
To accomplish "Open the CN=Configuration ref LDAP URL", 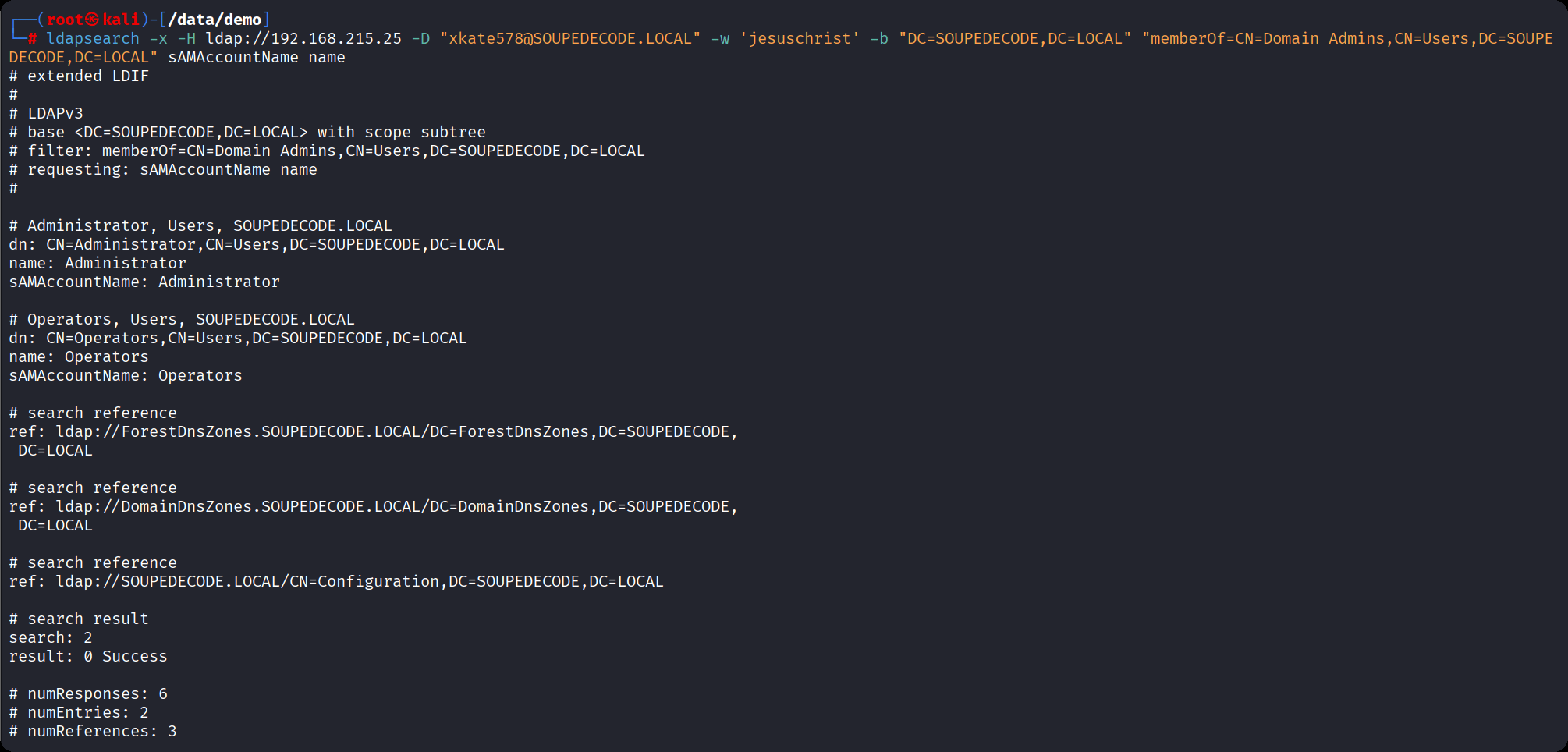I will coord(359,581).
